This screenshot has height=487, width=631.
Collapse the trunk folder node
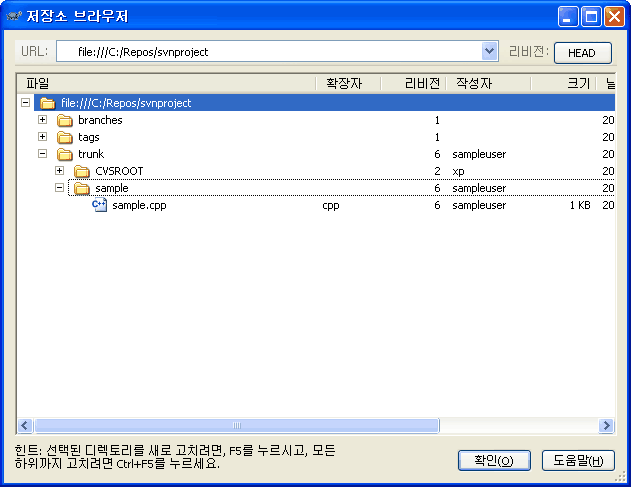click(42, 154)
